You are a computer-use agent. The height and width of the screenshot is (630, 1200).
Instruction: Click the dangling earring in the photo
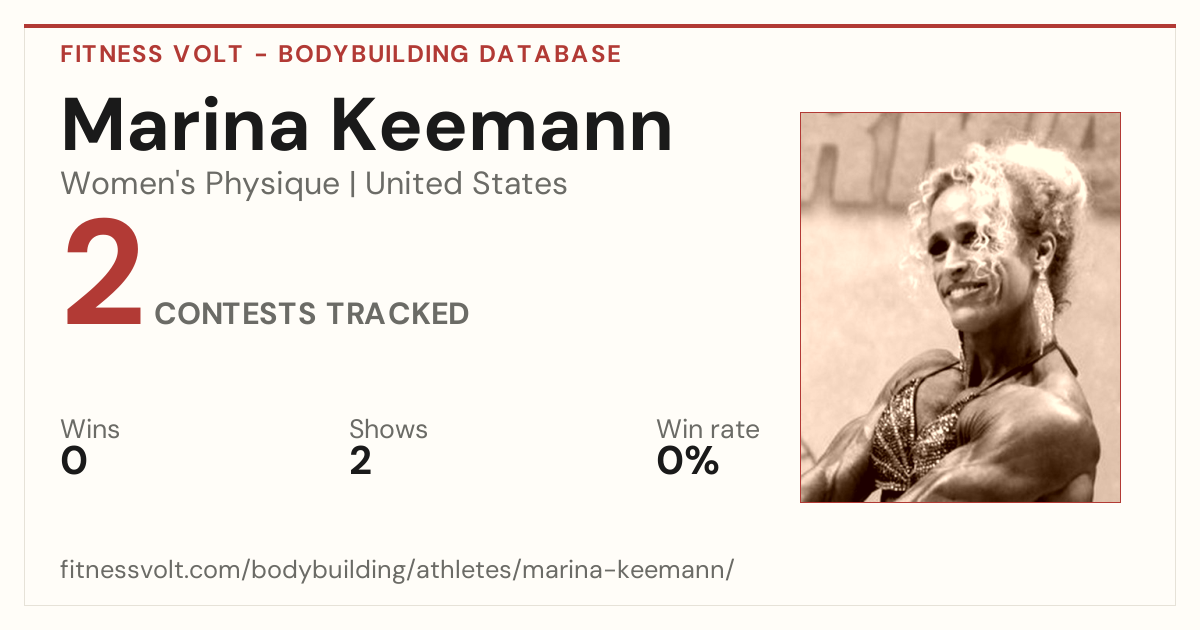point(1046,312)
